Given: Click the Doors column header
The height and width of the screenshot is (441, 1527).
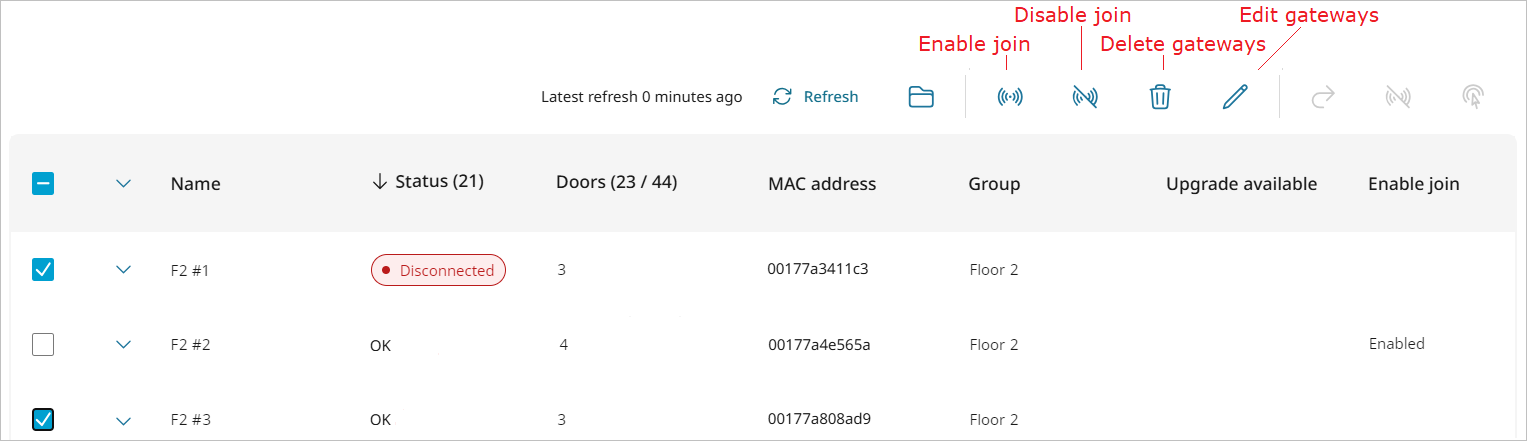Looking at the screenshot, I should (616, 182).
